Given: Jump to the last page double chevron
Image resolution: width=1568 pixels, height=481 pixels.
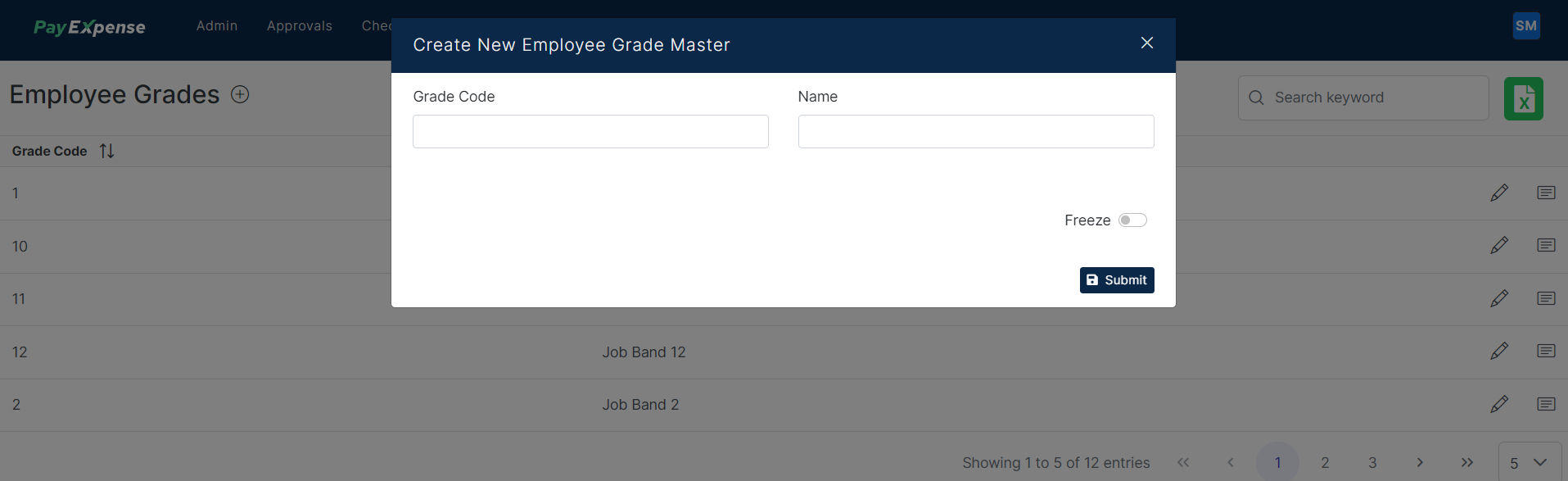Looking at the screenshot, I should (1467, 463).
